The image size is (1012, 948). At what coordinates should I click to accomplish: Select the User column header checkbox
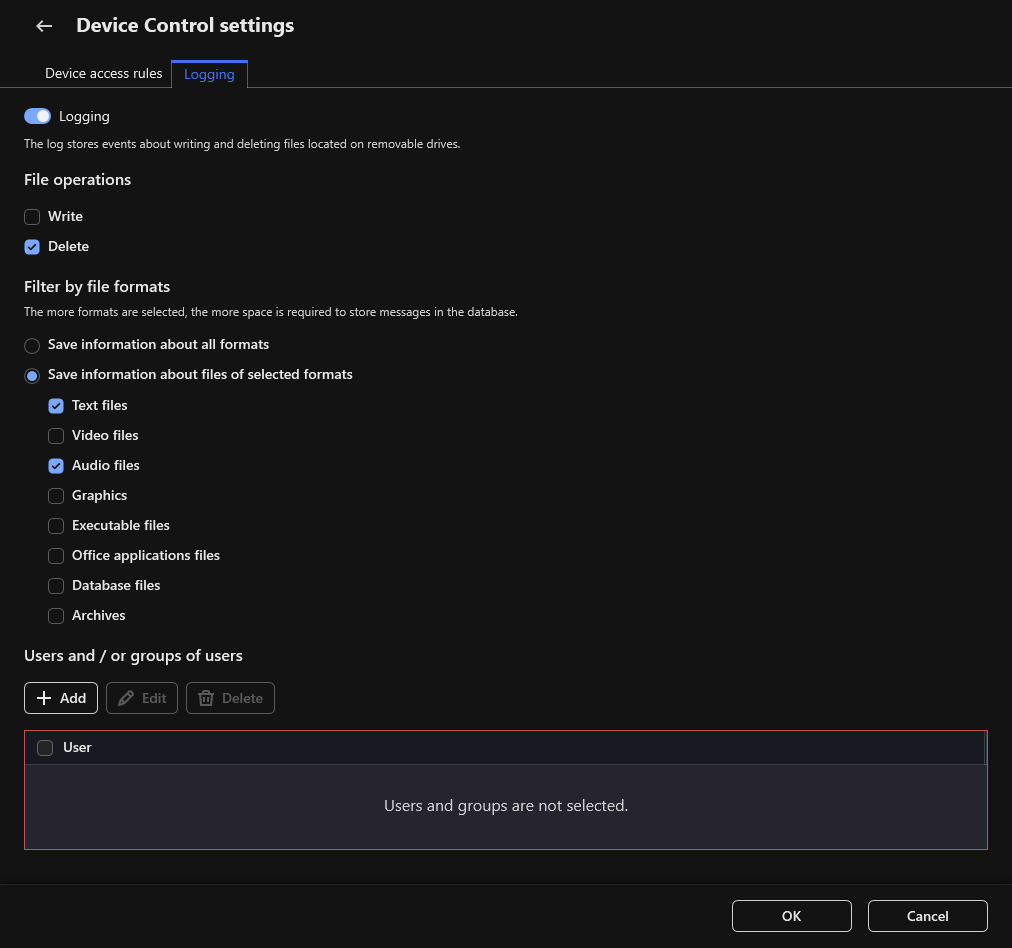[x=44, y=747]
